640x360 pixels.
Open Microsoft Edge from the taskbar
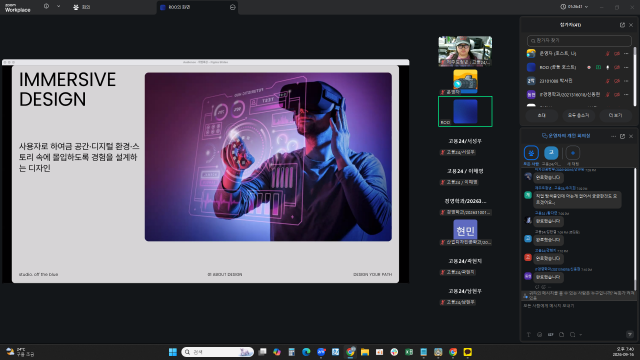pos(306,352)
